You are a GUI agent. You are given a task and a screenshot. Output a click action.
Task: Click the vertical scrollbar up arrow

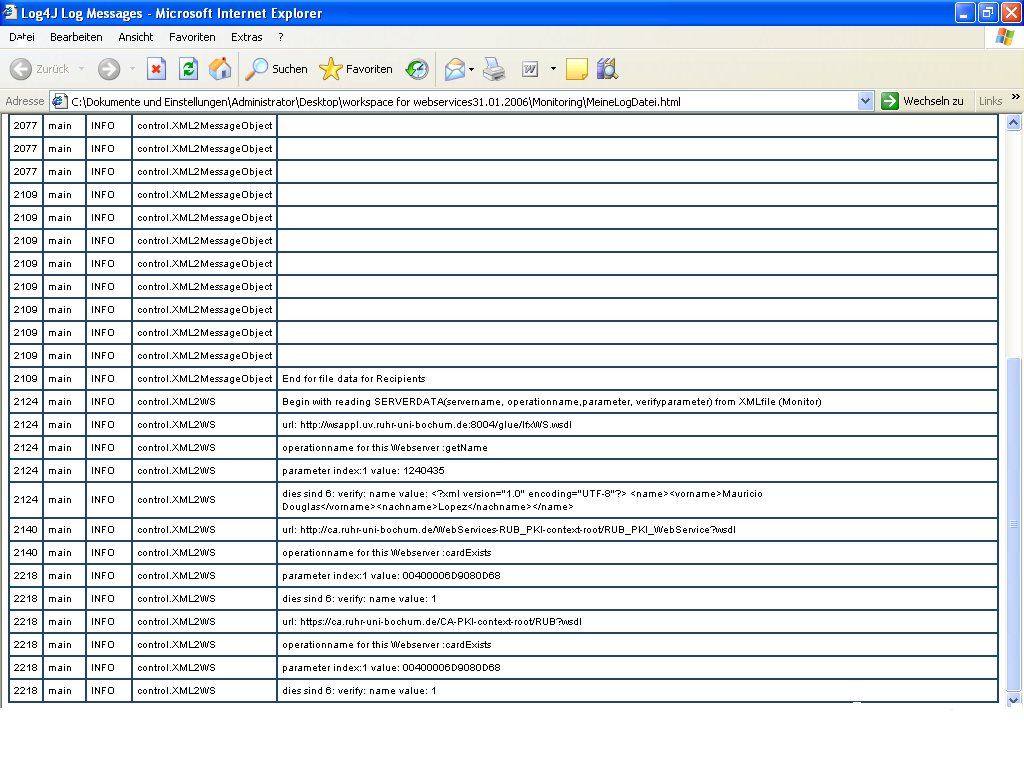1014,122
